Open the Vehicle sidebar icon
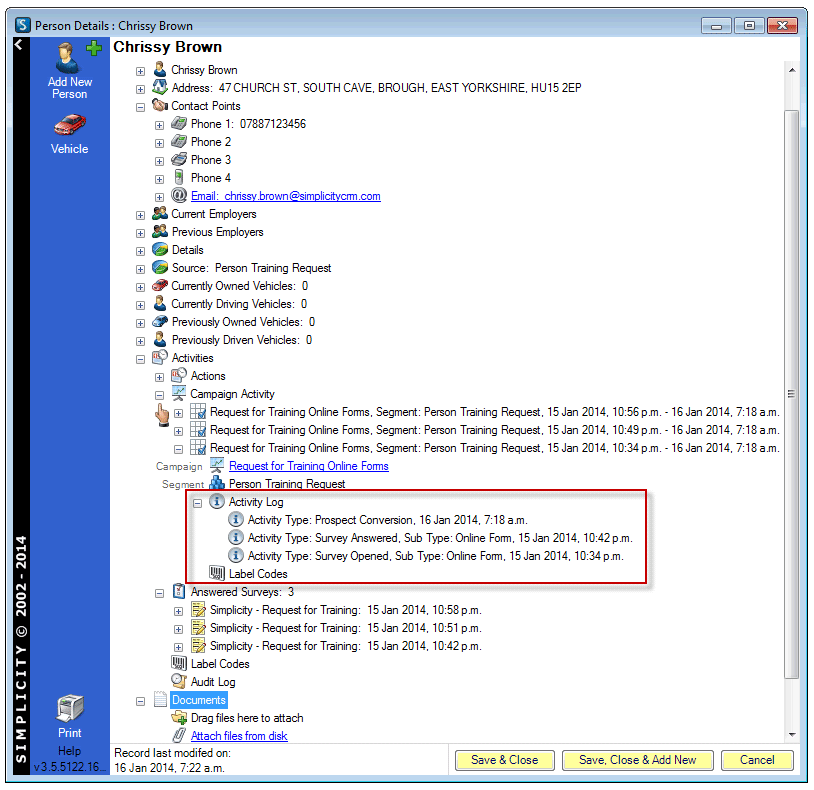 pyautogui.click(x=70, y=126)
